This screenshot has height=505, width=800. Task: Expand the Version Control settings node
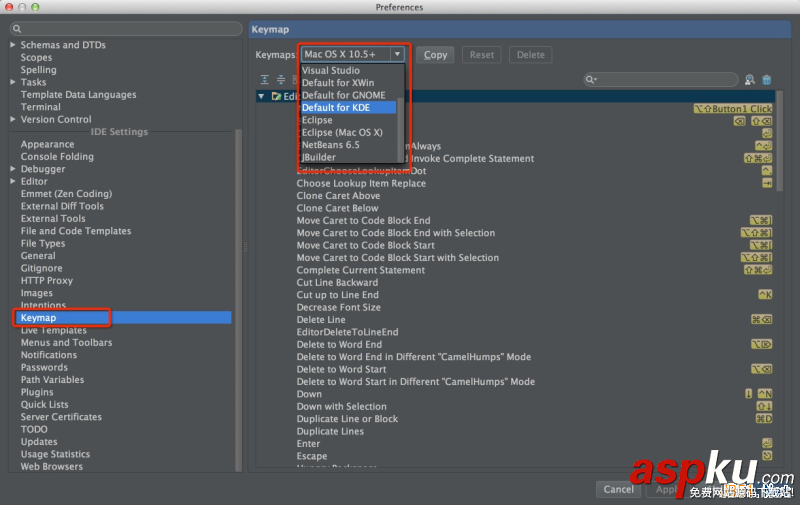(13, 119)
